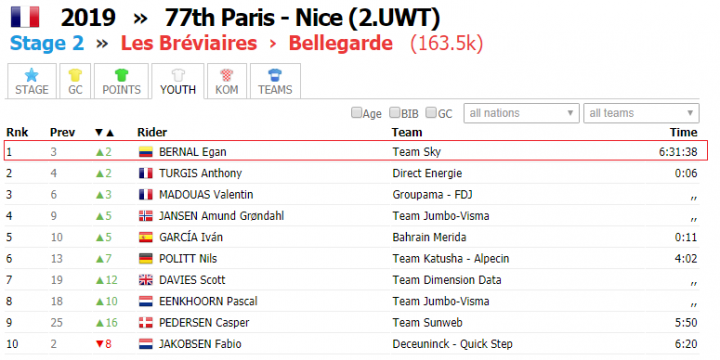Click the French flag beside the race title
Viewport: 720px width, 360px height.
tap(25, 17)
